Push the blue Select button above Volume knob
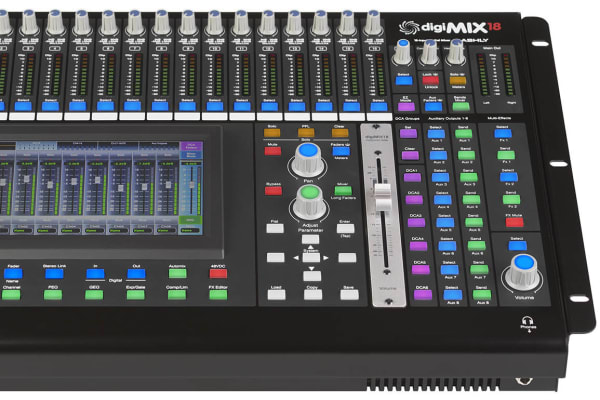Image resolution: width=600 pixels, height=400 pixels. 517,245
